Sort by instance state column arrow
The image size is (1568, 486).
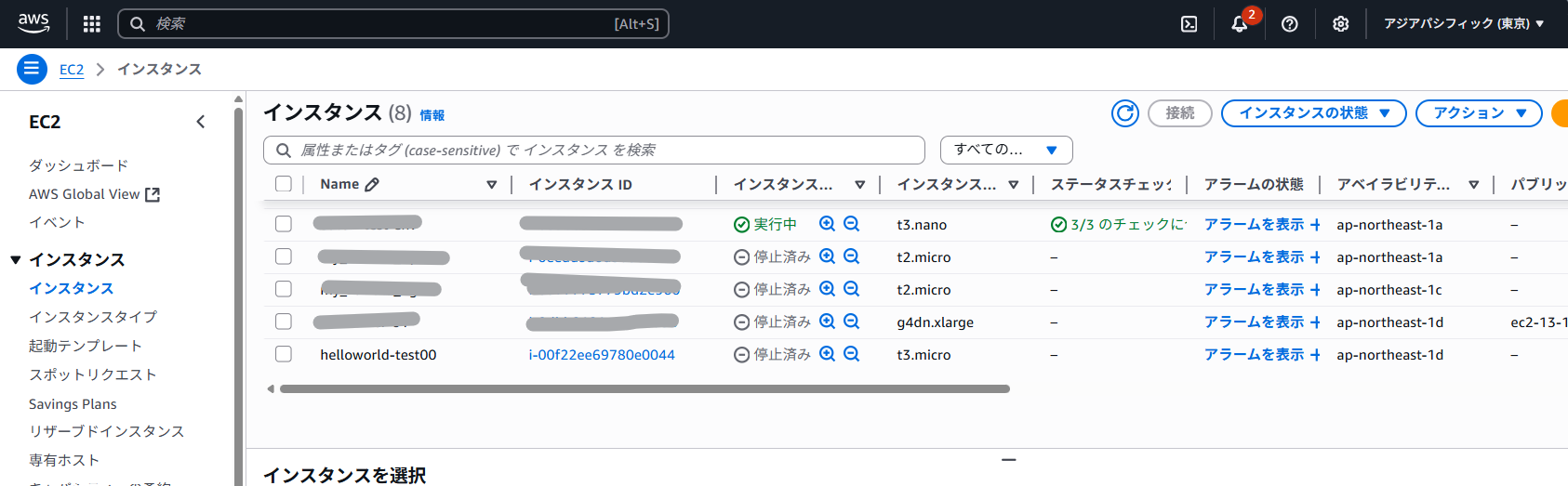click(x=860, y=185)
